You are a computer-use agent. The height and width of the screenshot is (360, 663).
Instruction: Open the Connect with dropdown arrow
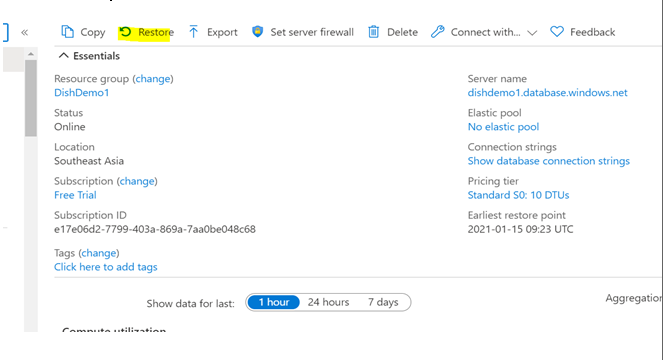pyautogui.click(x=532, y=33)
